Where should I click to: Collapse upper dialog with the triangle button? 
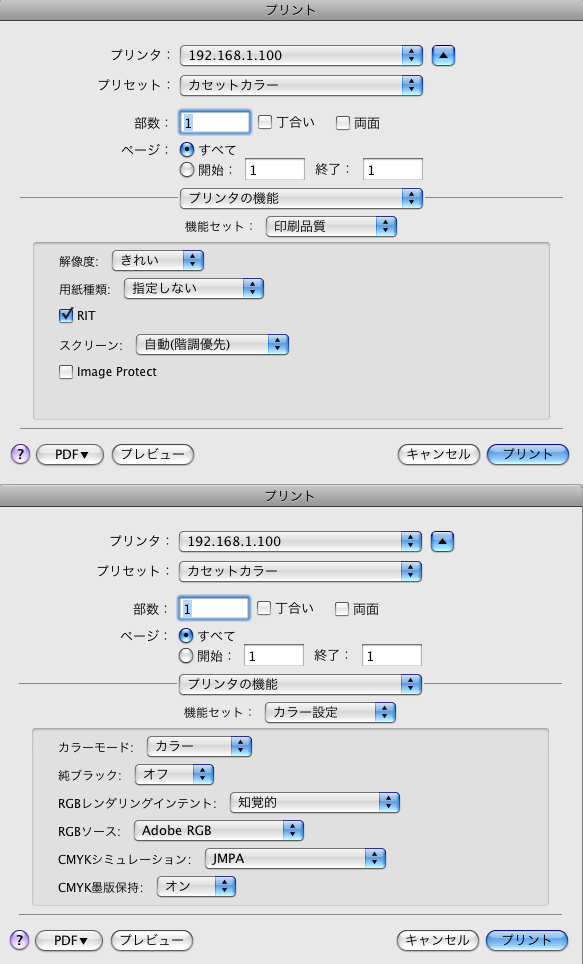click(x=443, y=55)
